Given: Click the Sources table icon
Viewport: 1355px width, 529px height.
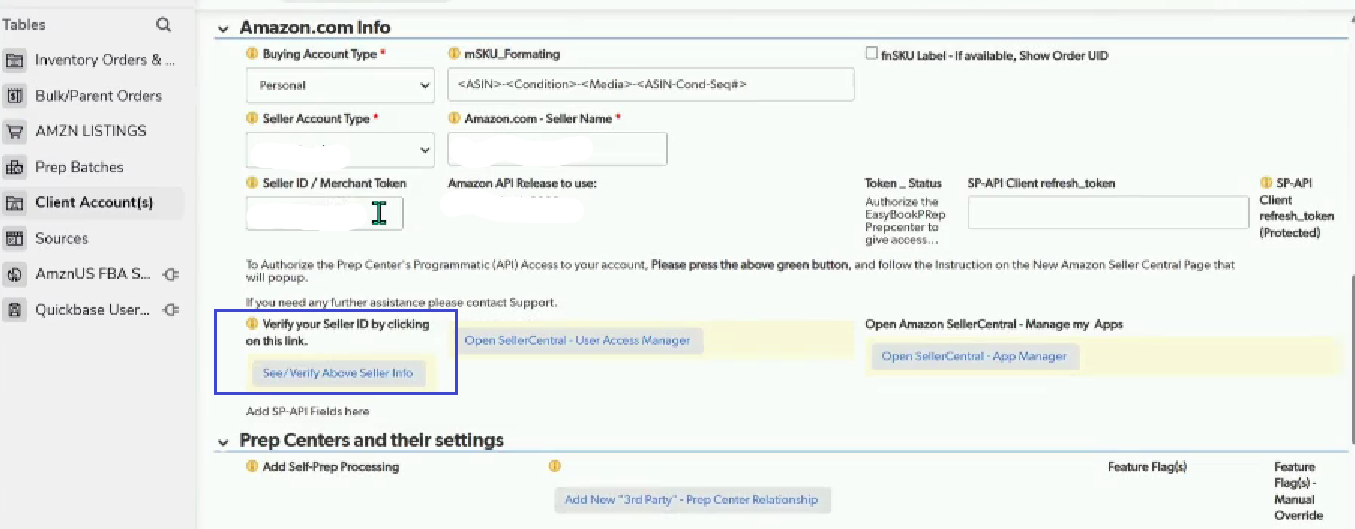Looking at the screenshot, I should (15, 239).
